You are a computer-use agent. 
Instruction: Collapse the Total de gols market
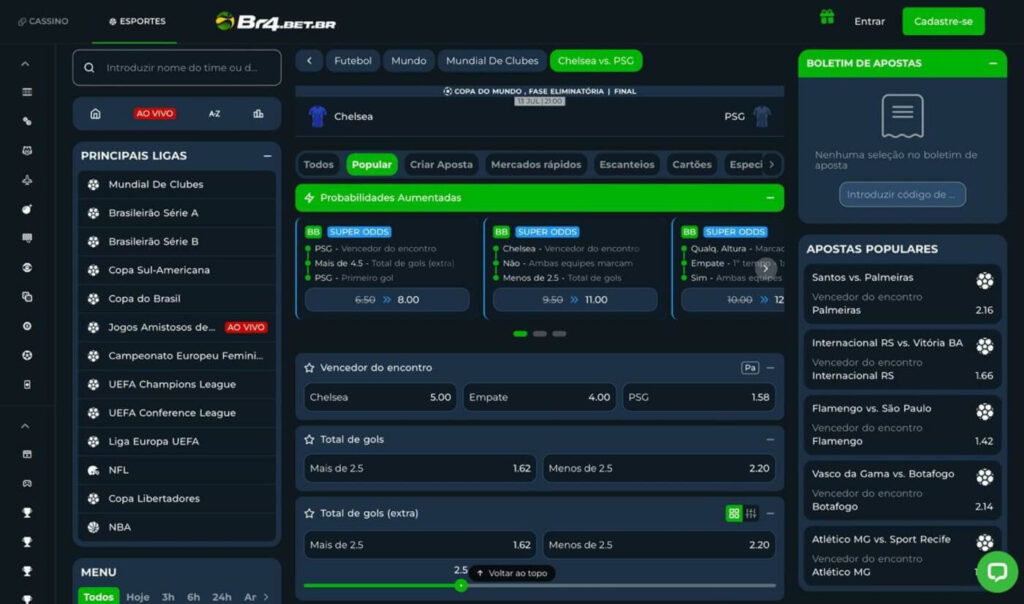770,439
